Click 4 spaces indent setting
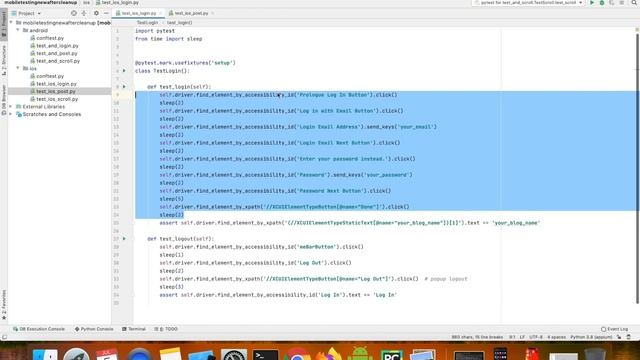Image resolution: width=640 pixels, height=360 pixels. pos(556,337)
